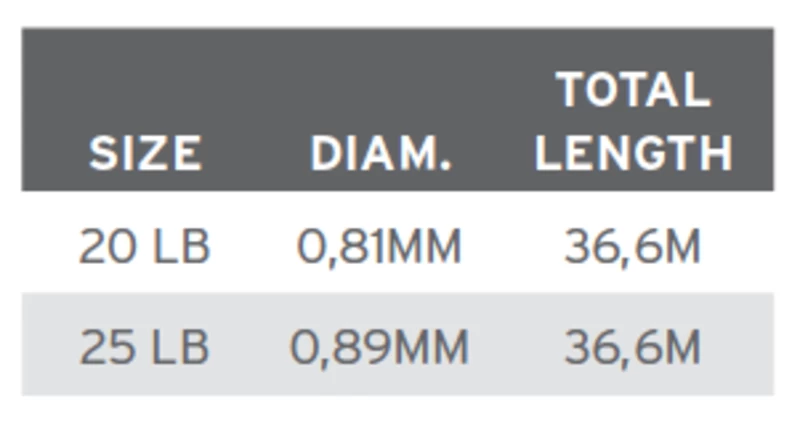Click the M unit in the shaded row's length
The image size is (800, 425).
[x=682, y=346]
